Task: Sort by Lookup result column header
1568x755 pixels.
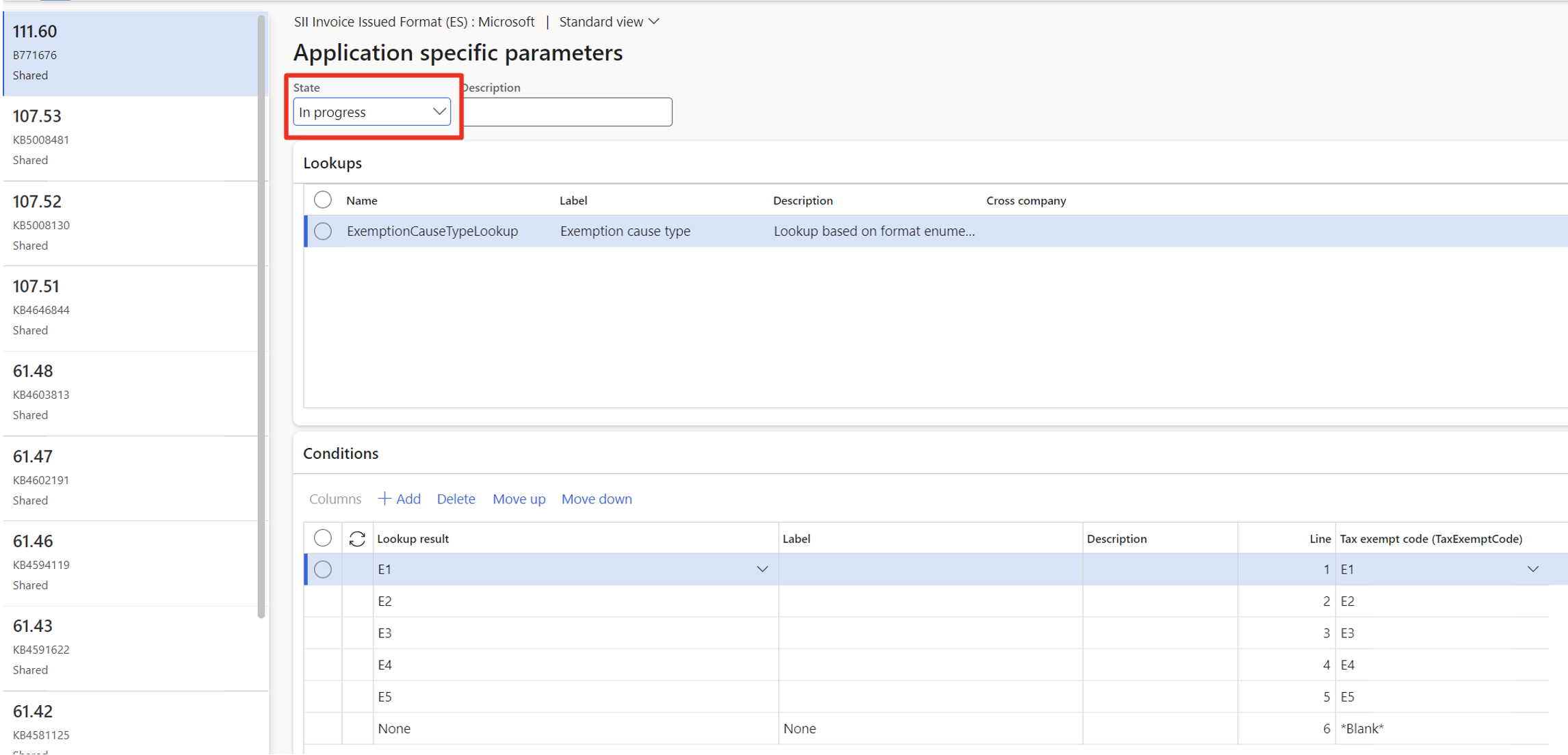Action: click(x=413, y=539)
